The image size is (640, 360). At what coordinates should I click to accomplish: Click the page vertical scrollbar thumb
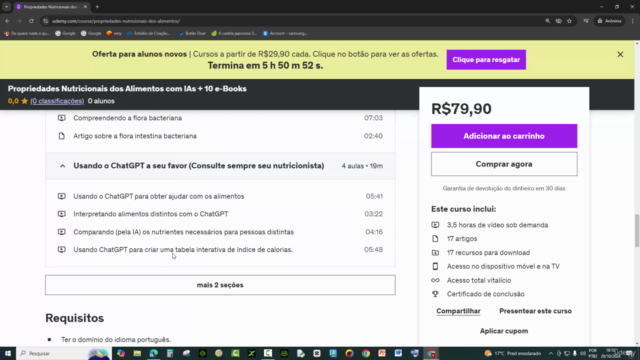coord(637,231)
